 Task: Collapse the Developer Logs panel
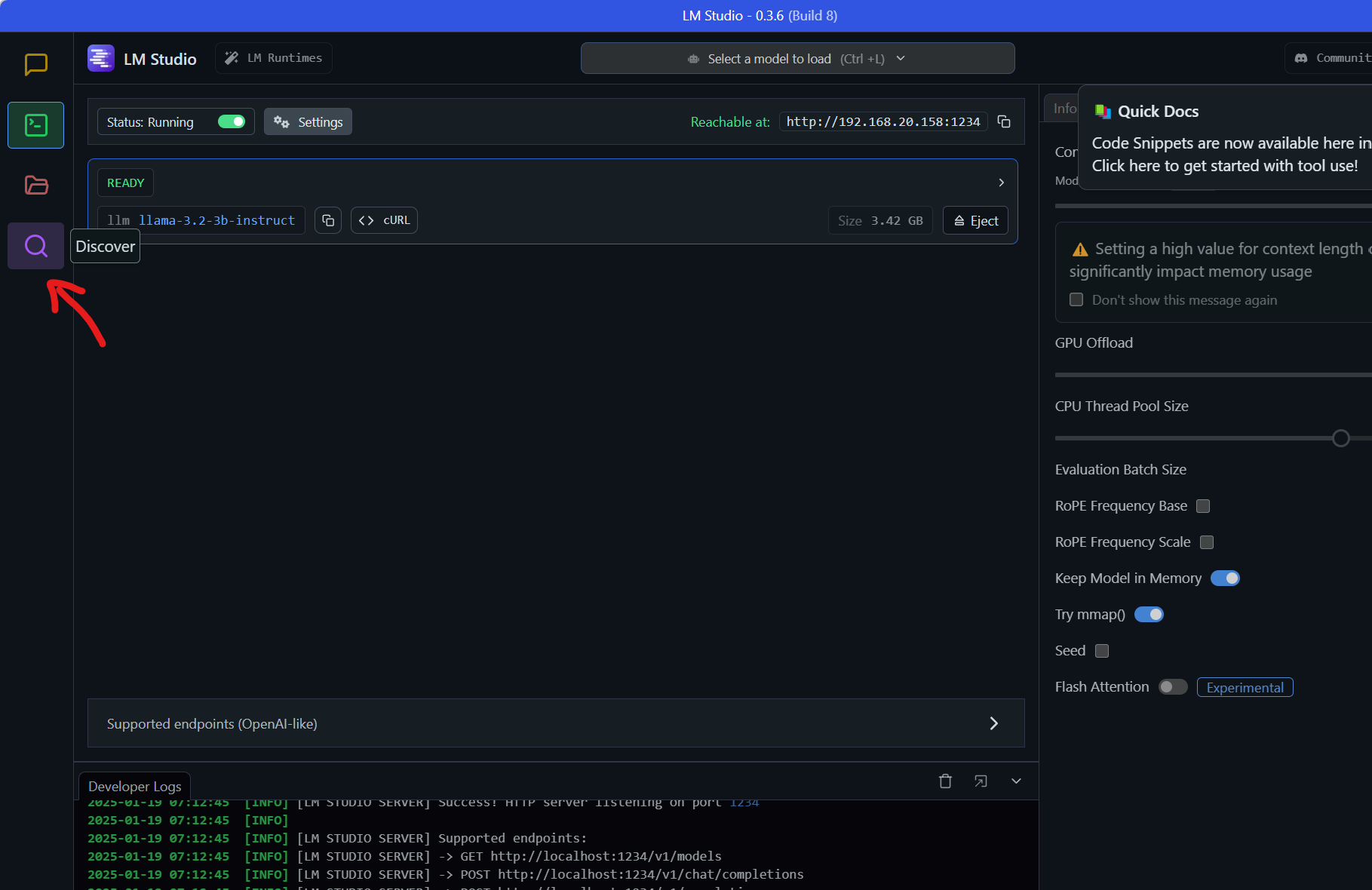[x=1016, y=781]
